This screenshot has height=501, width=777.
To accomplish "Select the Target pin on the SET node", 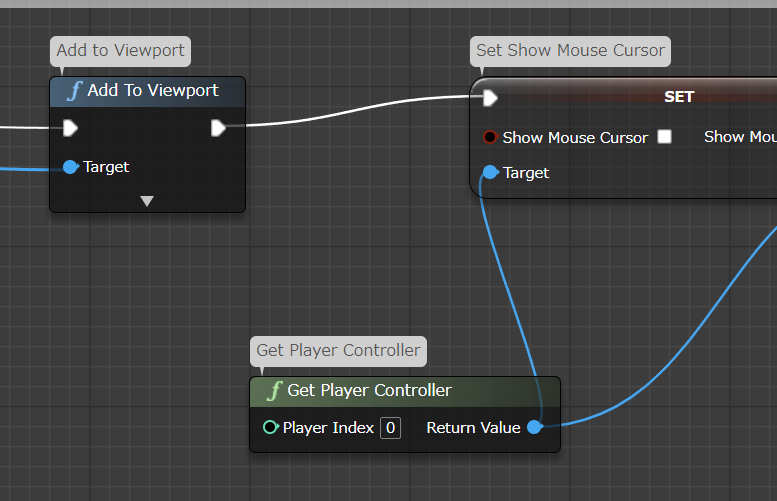I will click(x=490, y=173).
